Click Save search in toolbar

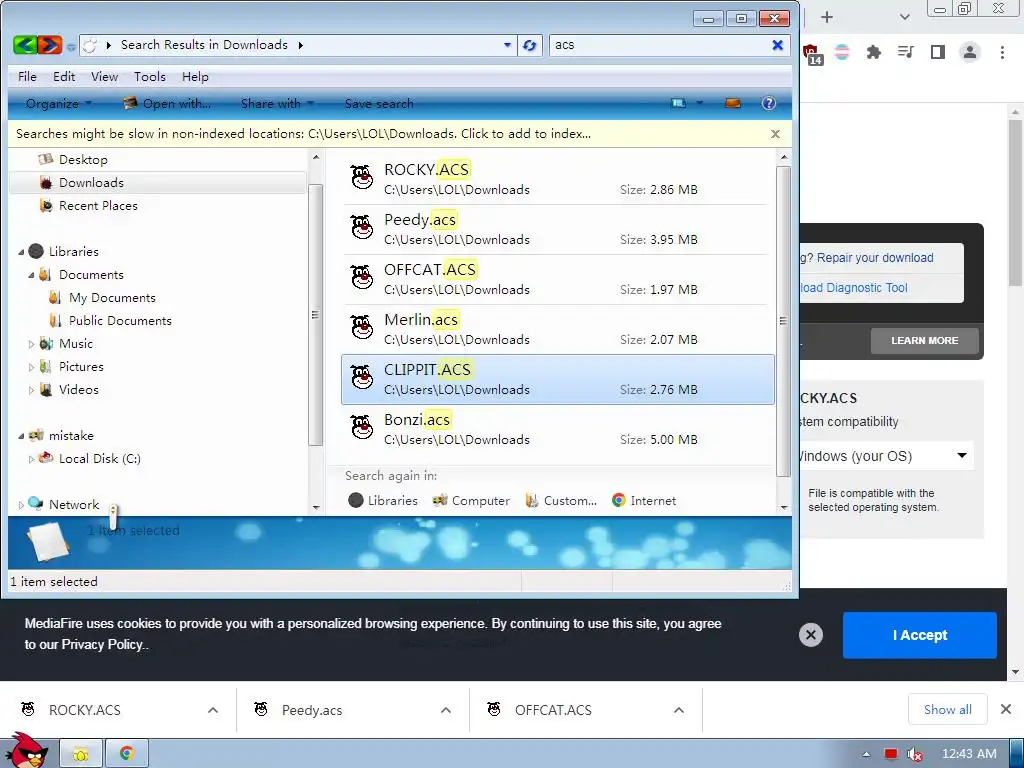click(x=379, y=103)
